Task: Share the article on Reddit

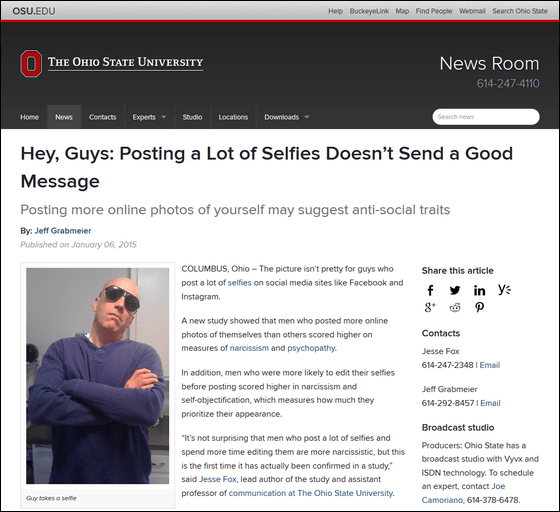Action: point(455,307)
